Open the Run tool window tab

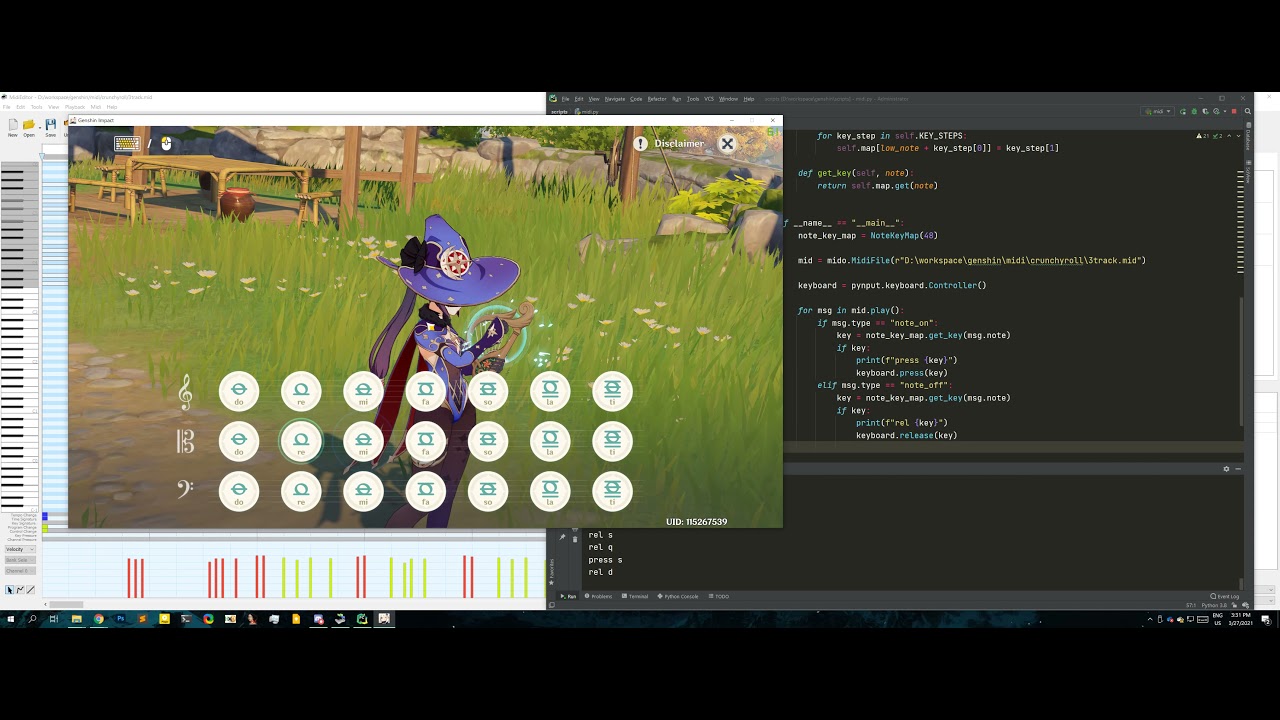click(x=567, y=596)
